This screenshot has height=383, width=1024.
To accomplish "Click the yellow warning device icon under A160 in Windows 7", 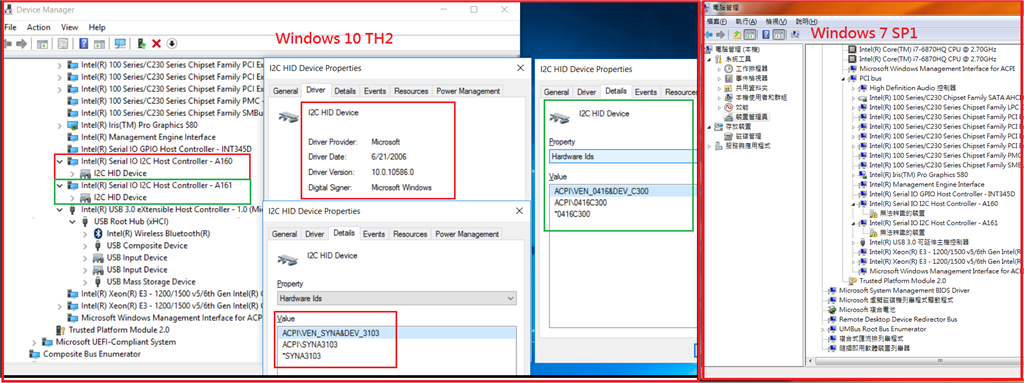I will coord(873,213).
